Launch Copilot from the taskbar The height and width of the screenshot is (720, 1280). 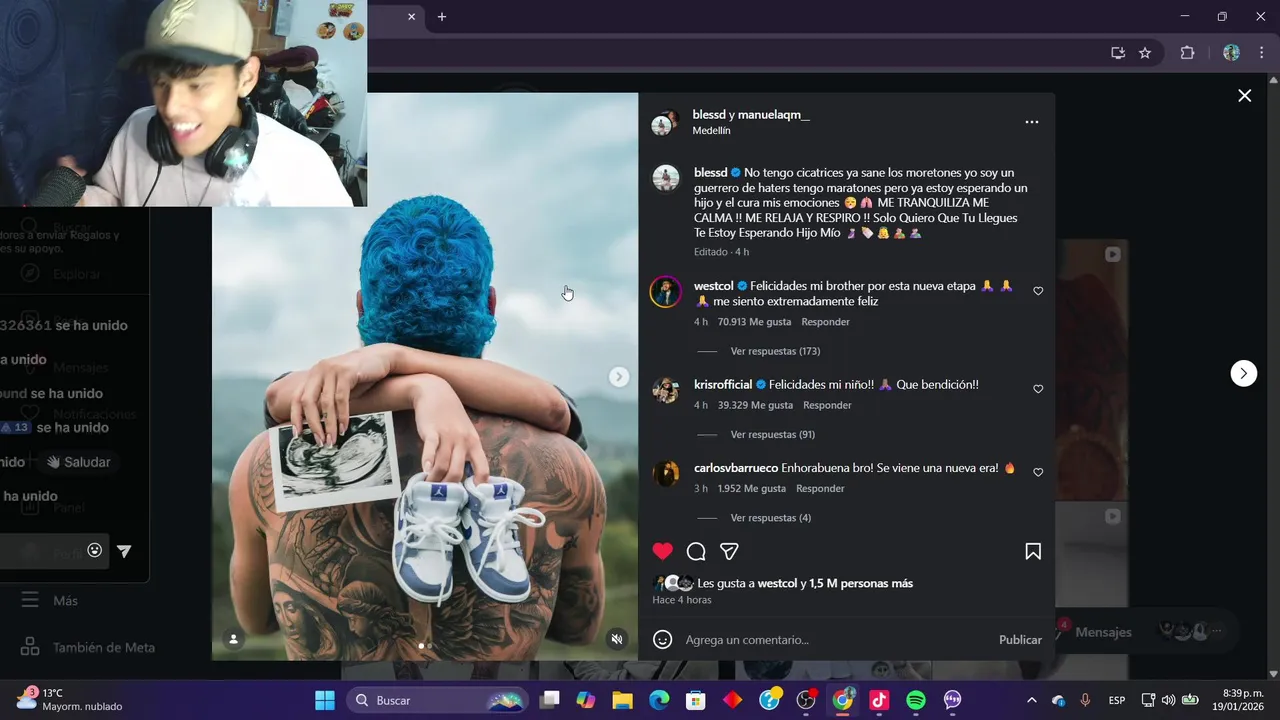point(586,700)
